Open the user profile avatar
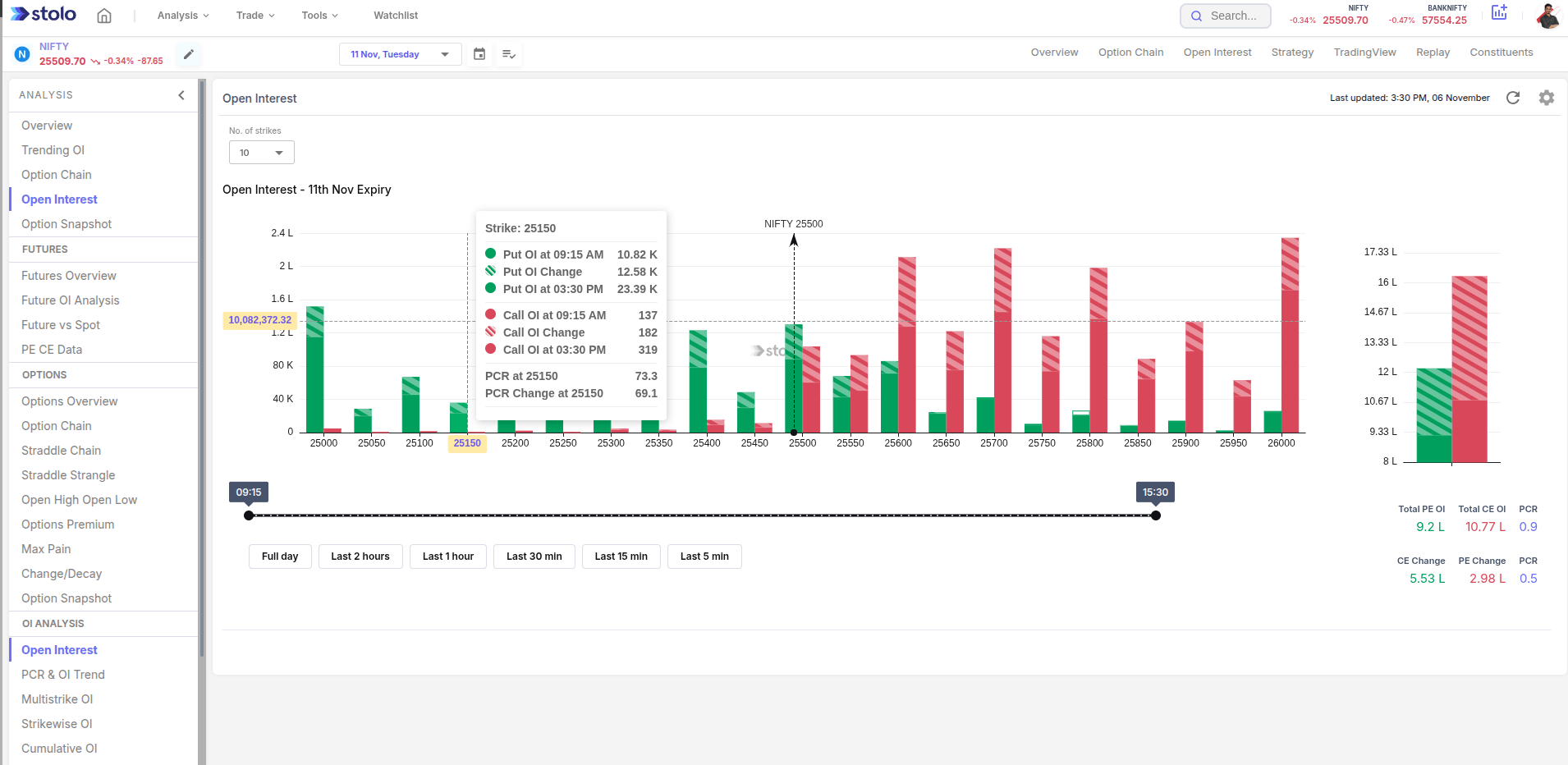1568x765 pixels. coord(1547,16)
